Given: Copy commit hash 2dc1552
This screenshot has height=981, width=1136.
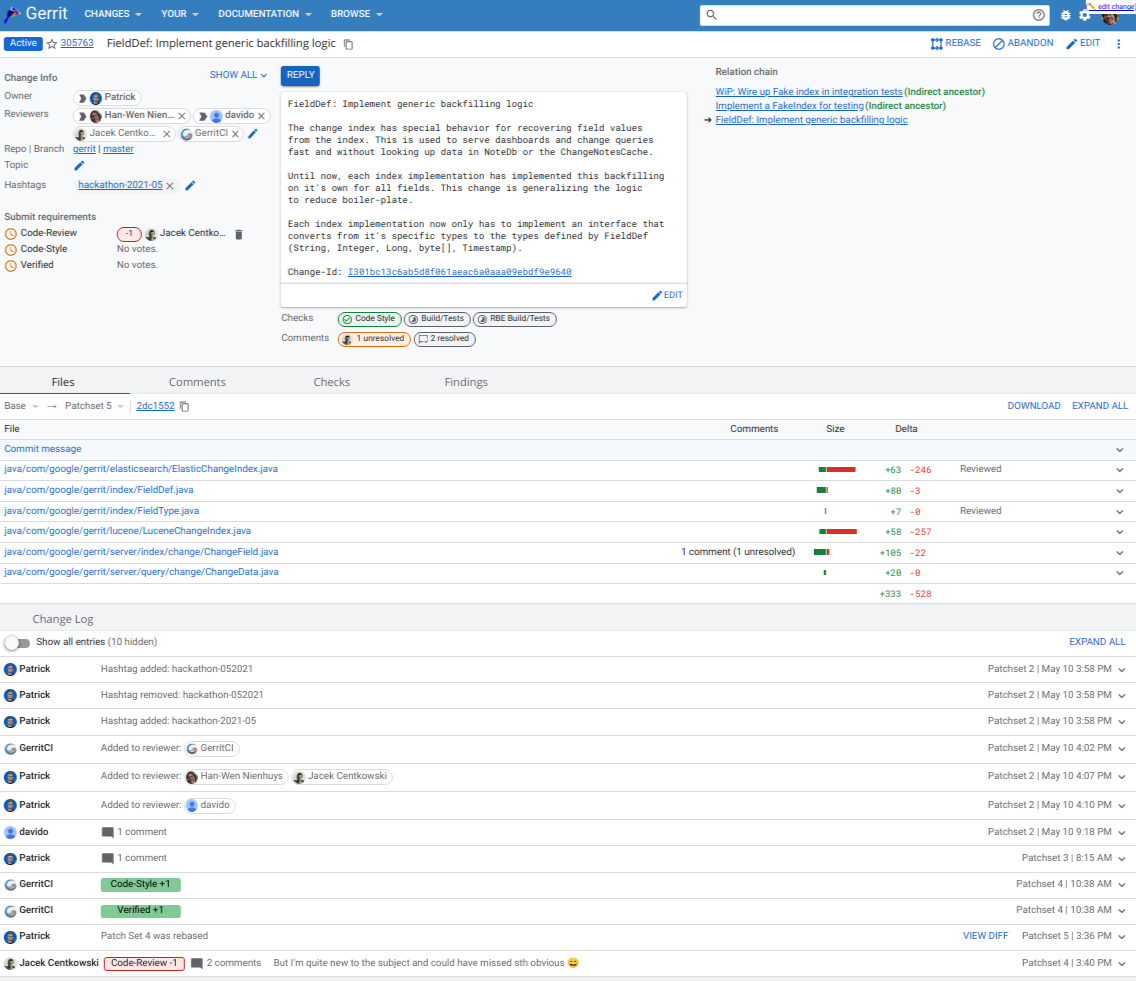Looking at the screenshot, I should 184,406.
